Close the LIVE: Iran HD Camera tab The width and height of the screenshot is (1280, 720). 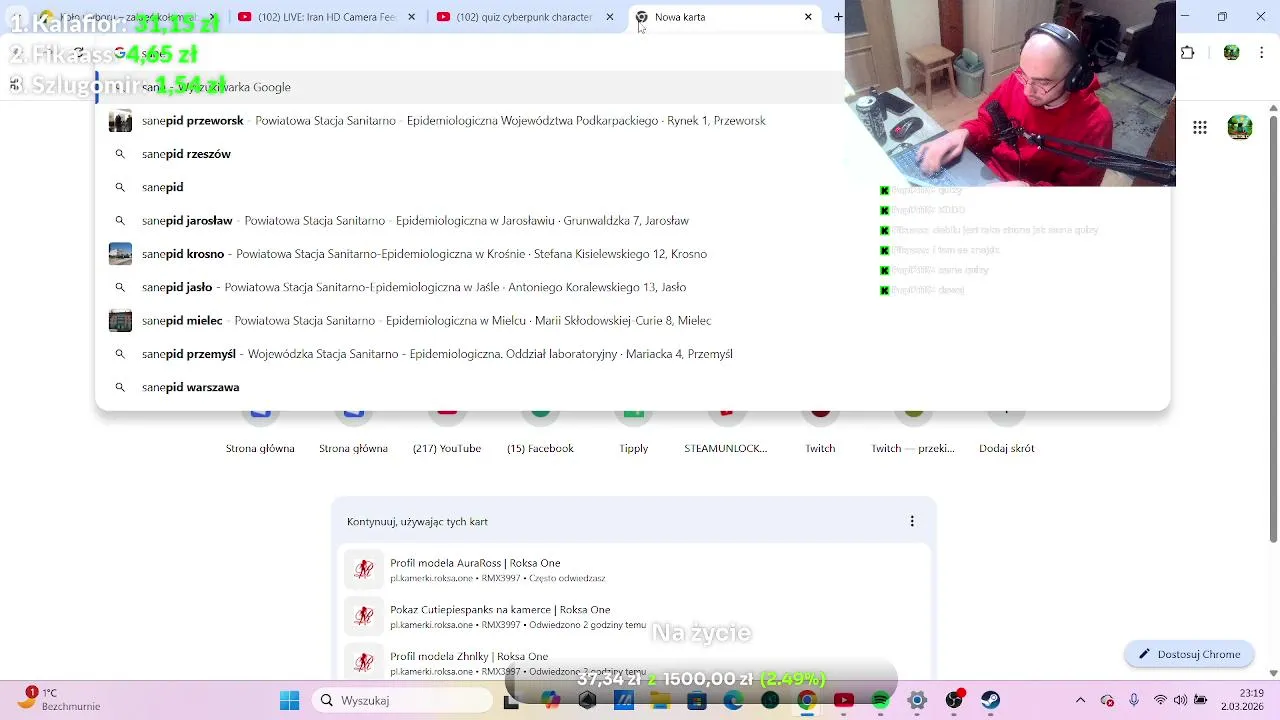(411, 17)
